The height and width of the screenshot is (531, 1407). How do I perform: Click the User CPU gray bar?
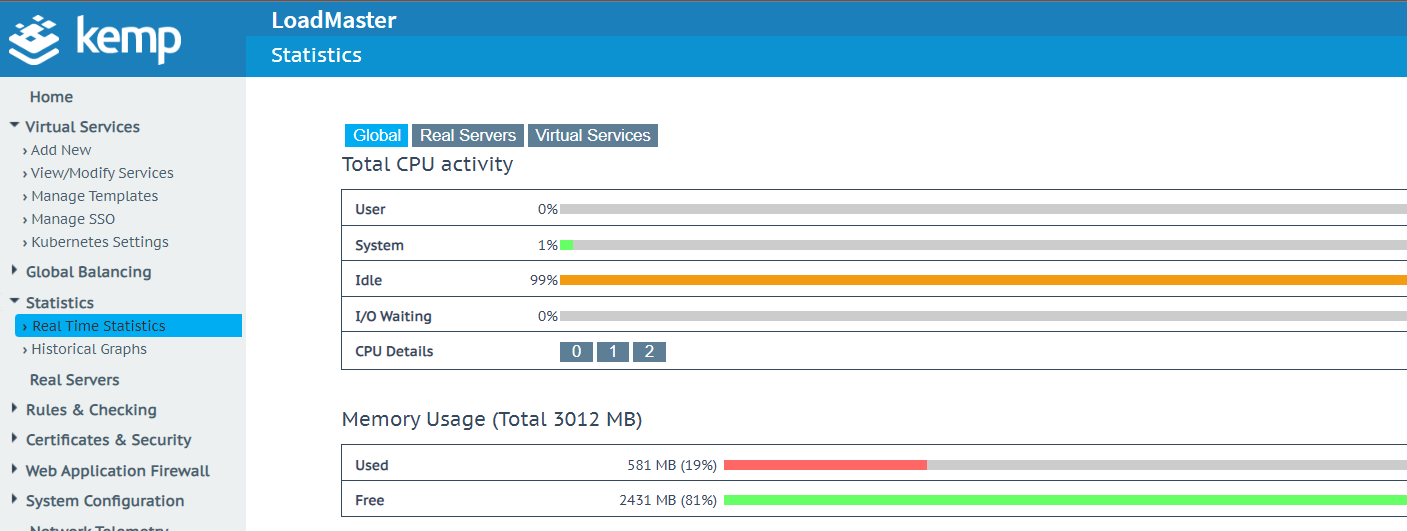[x=983, y=209]
